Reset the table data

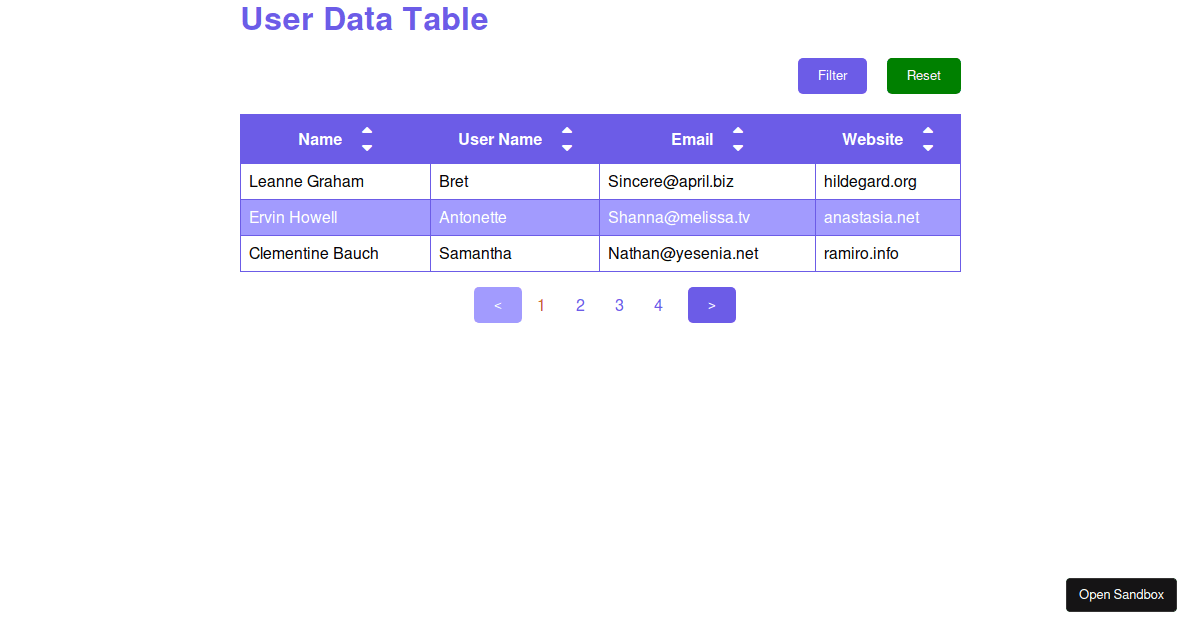click(x=923, y=75)
